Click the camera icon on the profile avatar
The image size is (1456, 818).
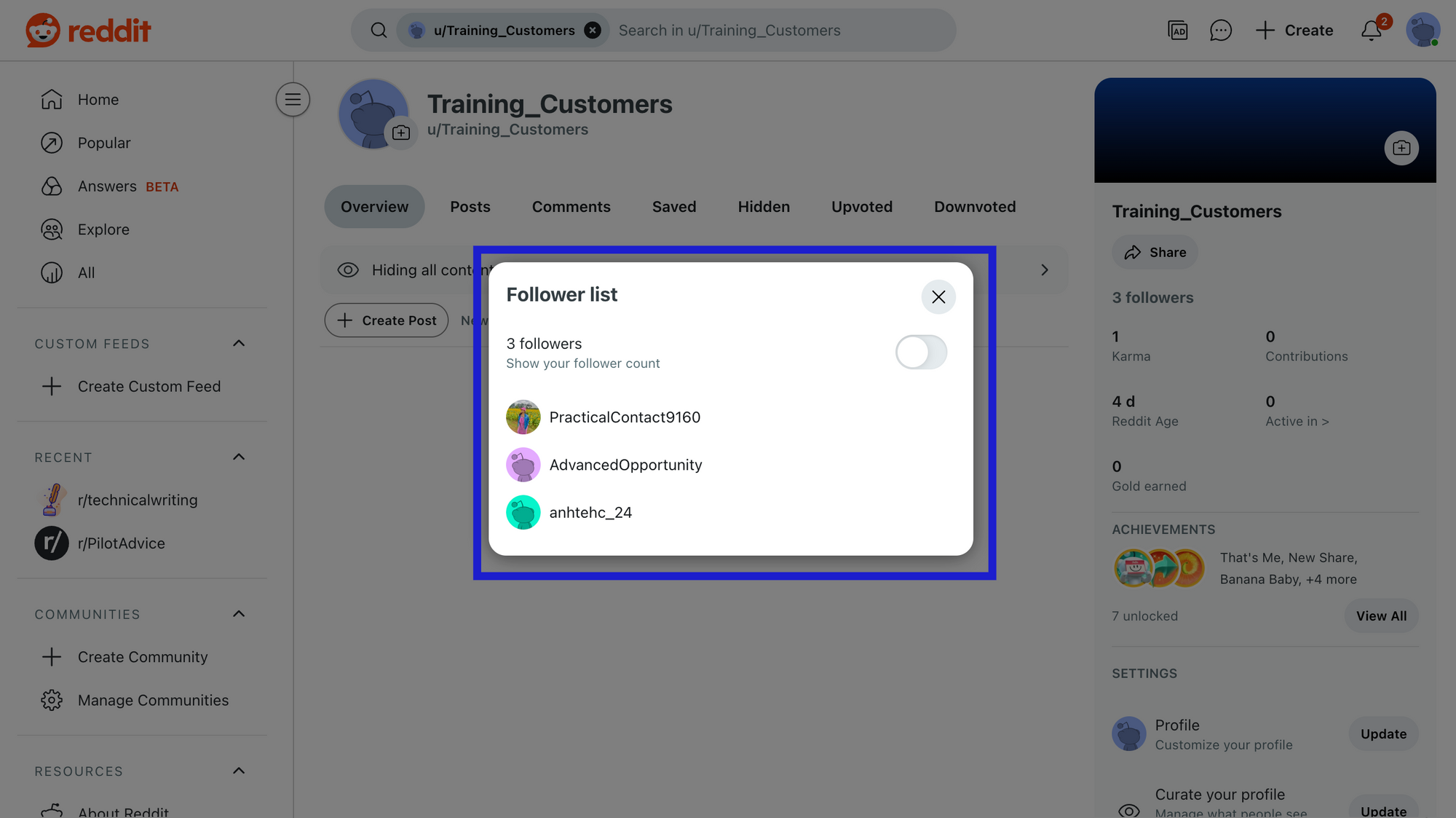click(401, 132)
